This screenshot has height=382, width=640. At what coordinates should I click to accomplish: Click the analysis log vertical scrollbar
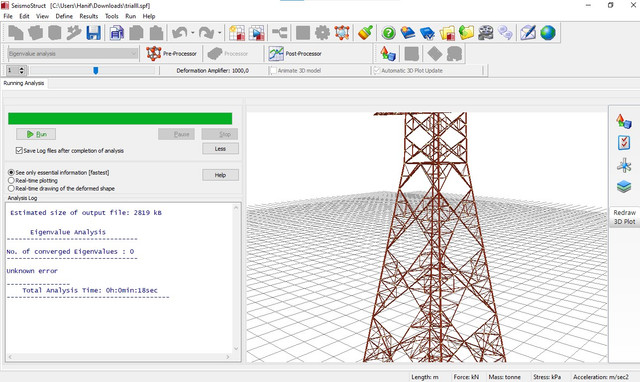click(x=236, y=279)
